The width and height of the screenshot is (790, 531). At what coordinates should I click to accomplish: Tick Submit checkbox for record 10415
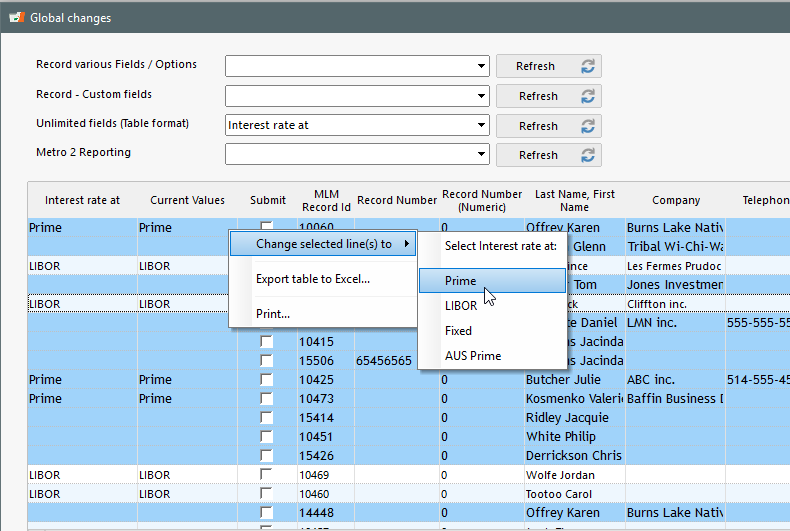266,342
